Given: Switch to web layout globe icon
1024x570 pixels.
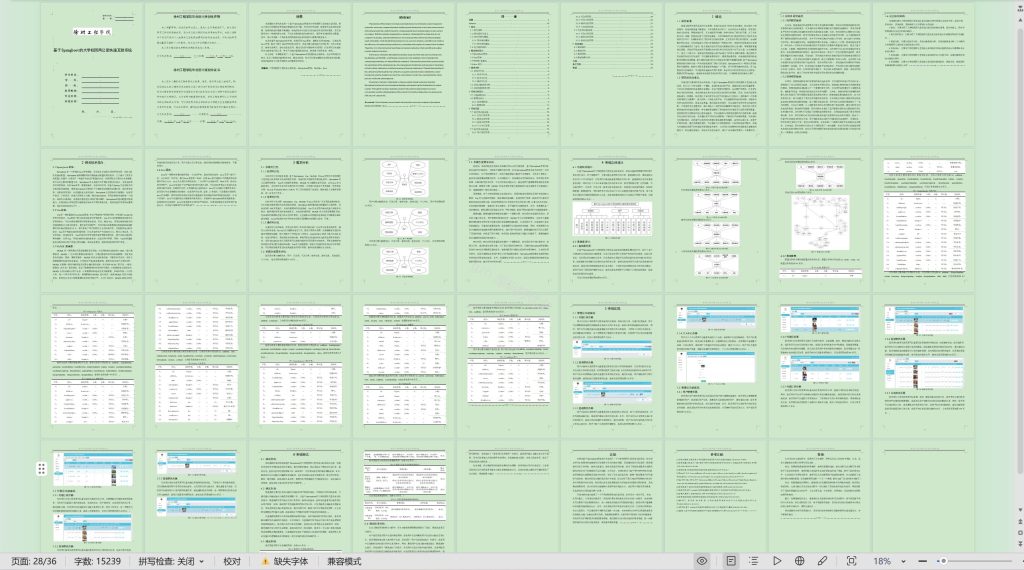Looking at the screenshot, I should [799, 561].
